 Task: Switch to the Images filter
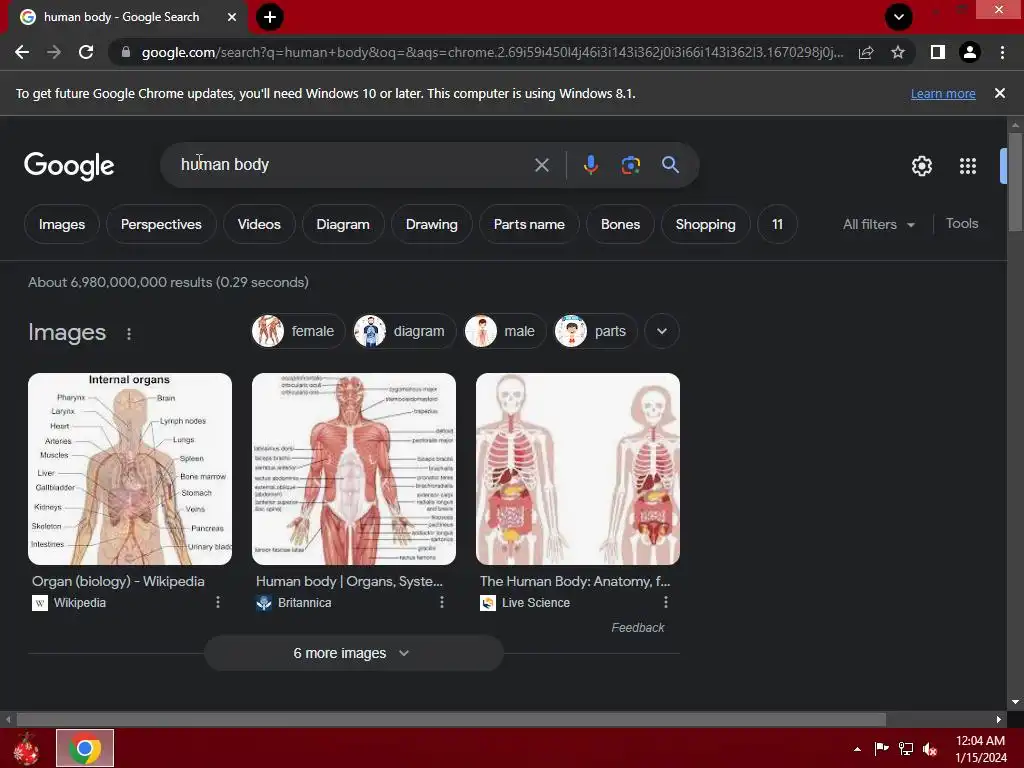coord(62,224)
